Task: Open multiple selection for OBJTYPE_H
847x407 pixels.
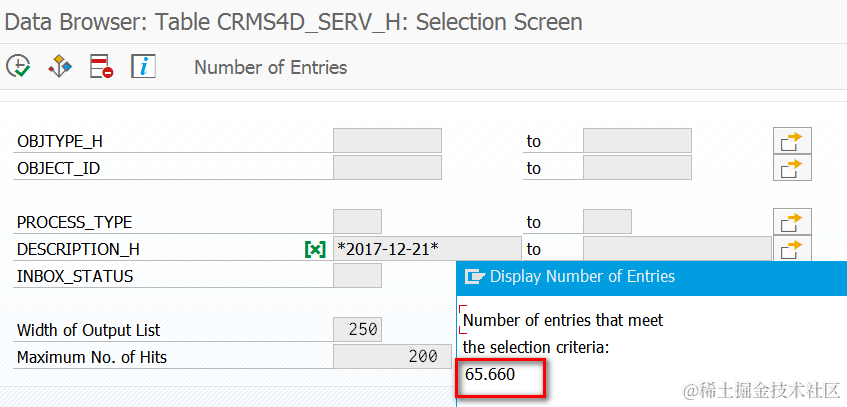Action: [792, 141]
